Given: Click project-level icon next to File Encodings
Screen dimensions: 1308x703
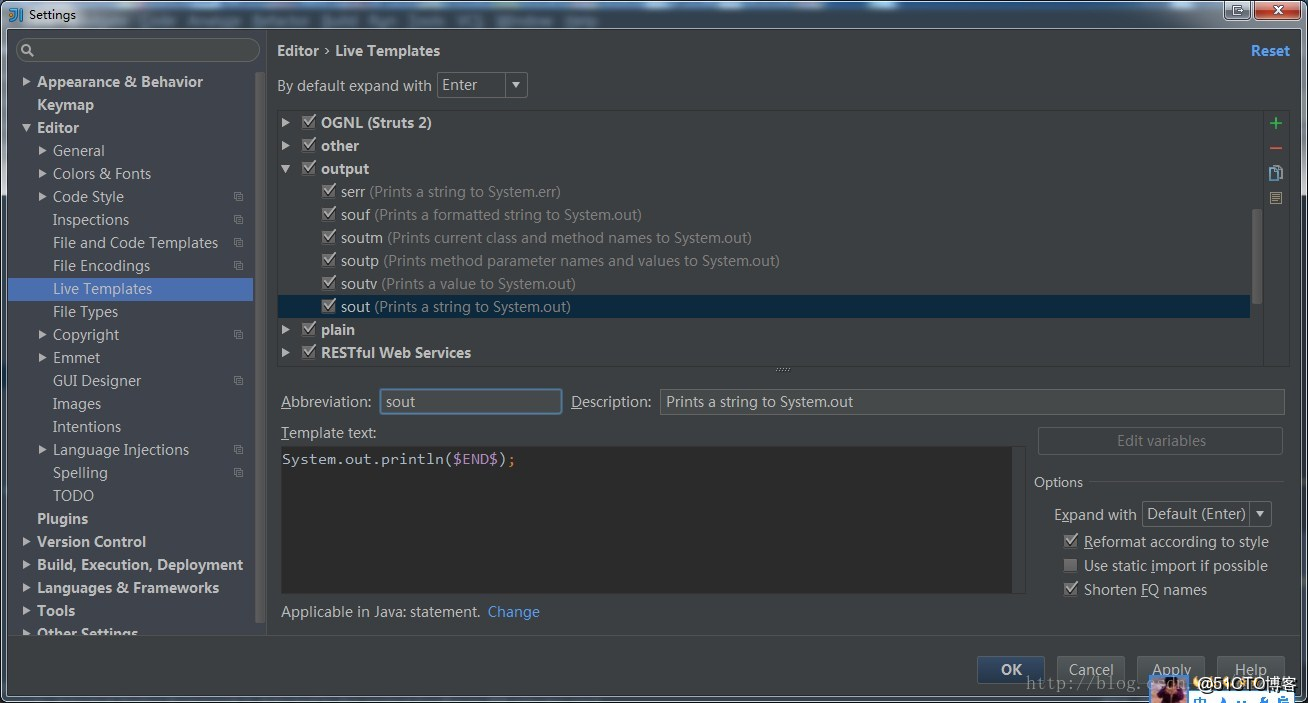Looking at the screenshot, I should (x=238, y=266).
